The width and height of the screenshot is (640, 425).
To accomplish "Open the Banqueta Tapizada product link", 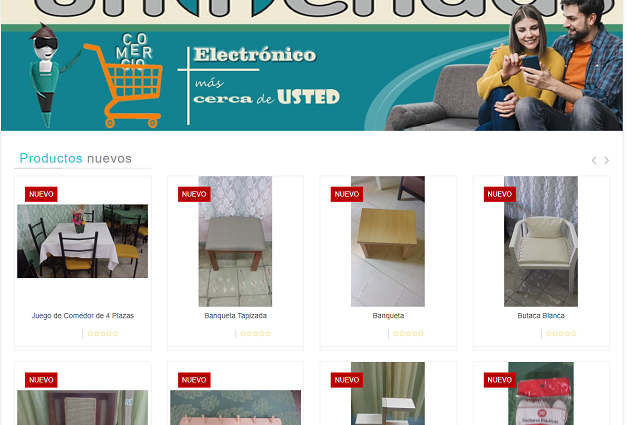I will [x=236, y=316].
